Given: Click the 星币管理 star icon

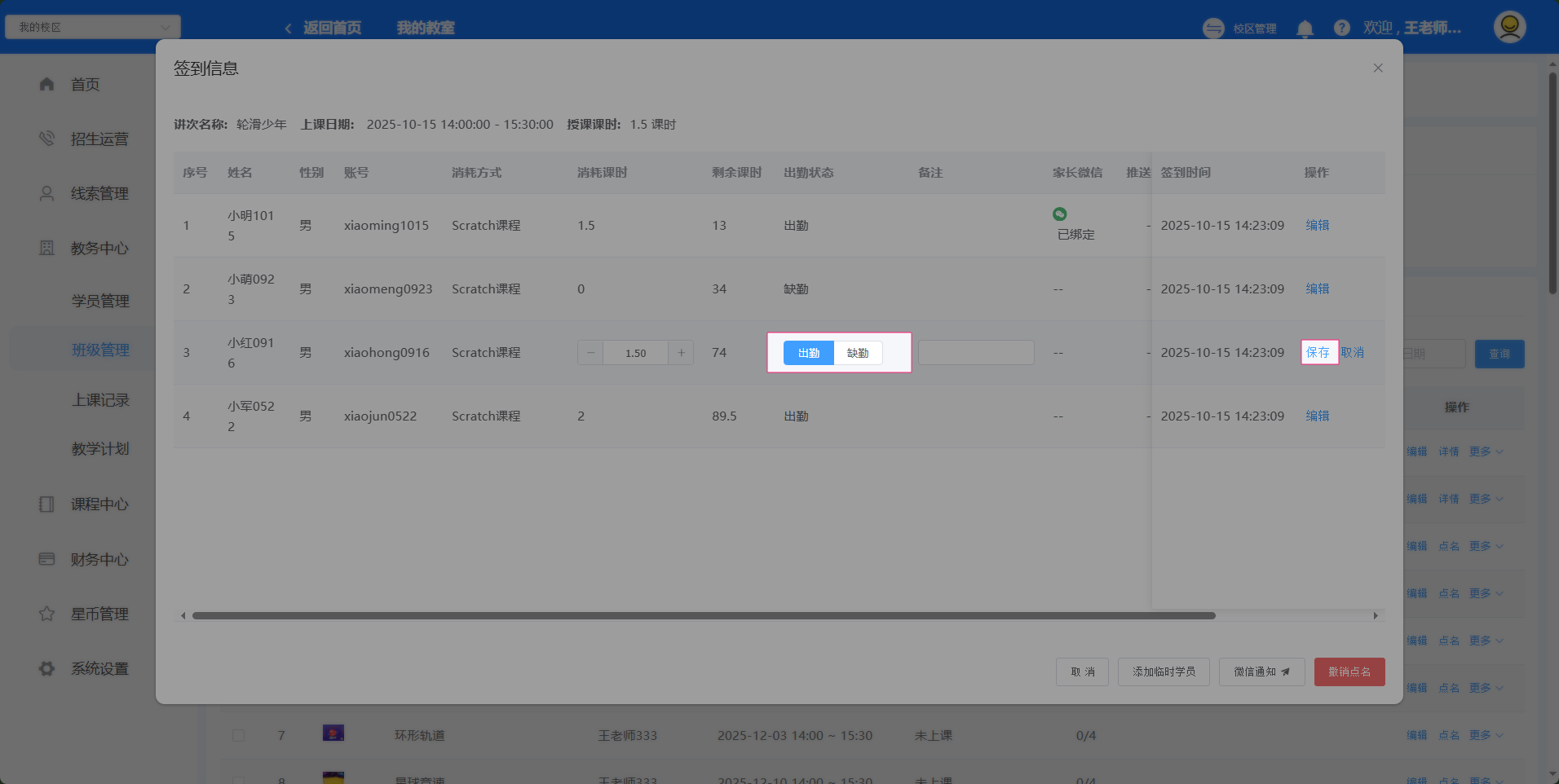Looking at the screenshot, I should [x=46, y=614].
